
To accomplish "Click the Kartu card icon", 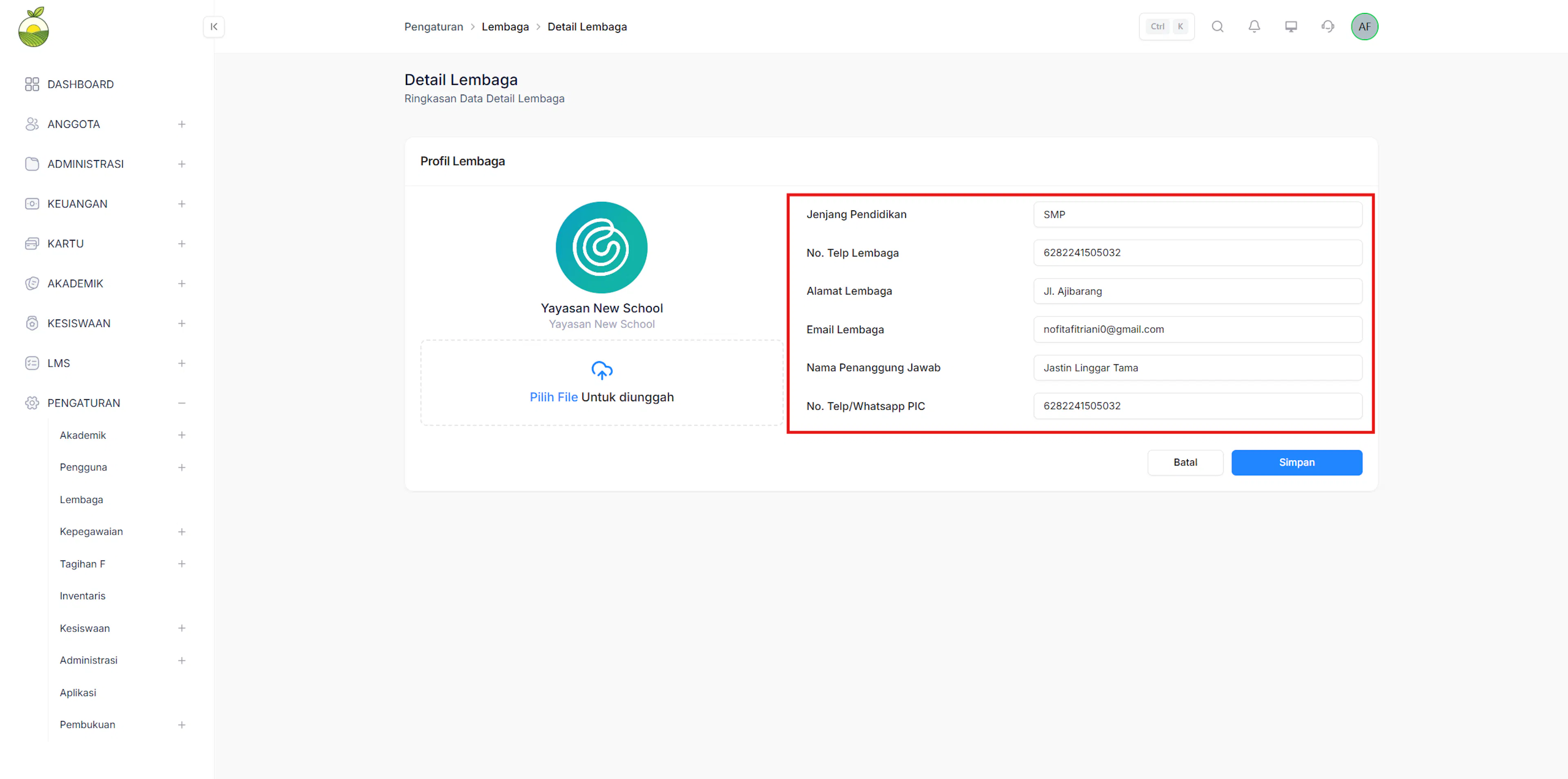I will coord(32,243).
